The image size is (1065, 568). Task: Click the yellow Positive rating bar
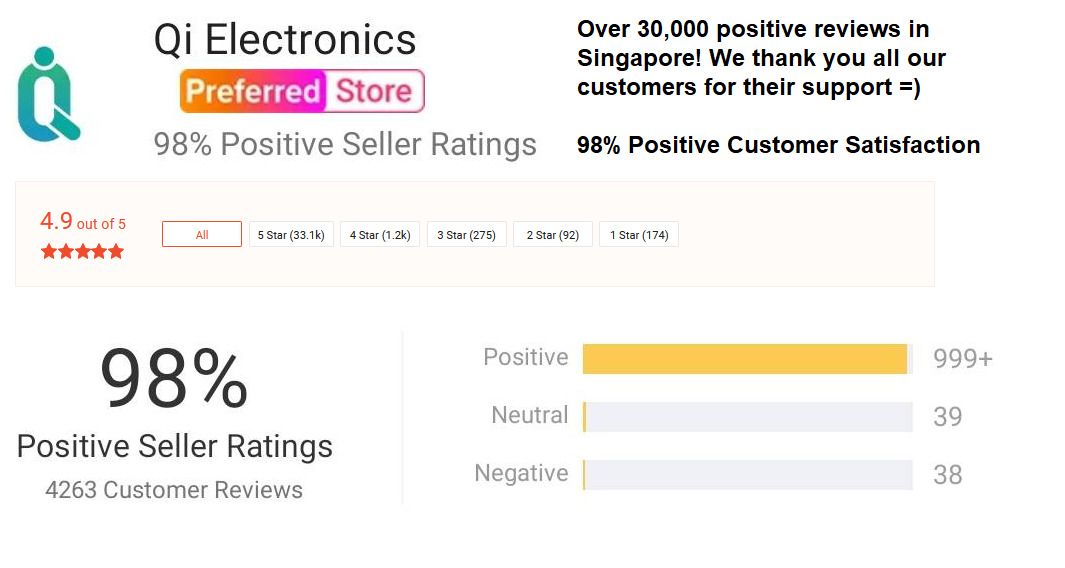point(745,359)
